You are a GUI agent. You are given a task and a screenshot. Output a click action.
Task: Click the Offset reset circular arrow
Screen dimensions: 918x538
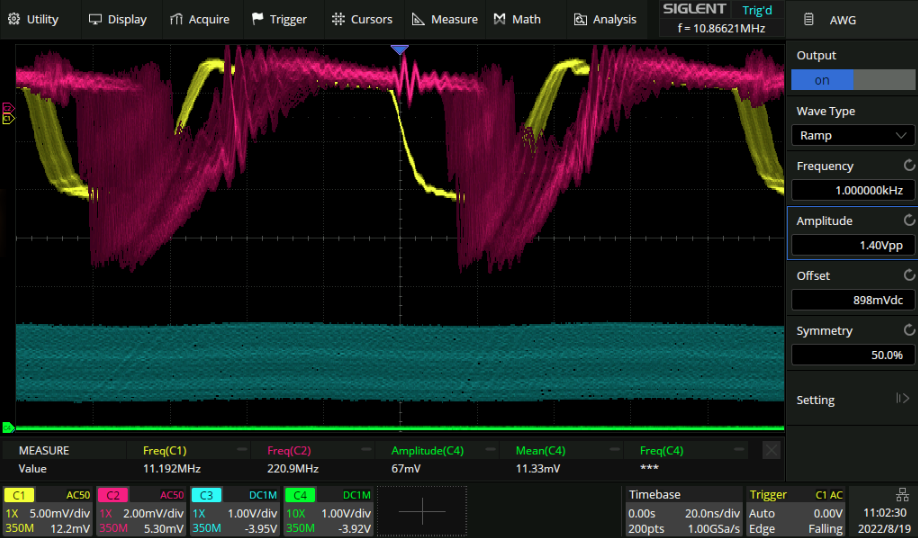908,275
